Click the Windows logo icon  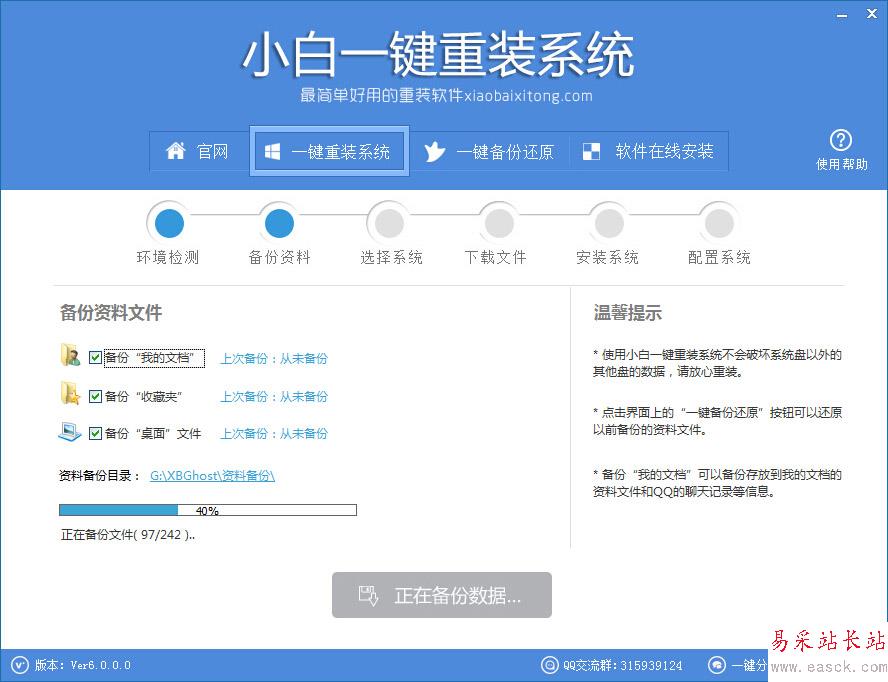pyautogui.click(x=272, y=151)
